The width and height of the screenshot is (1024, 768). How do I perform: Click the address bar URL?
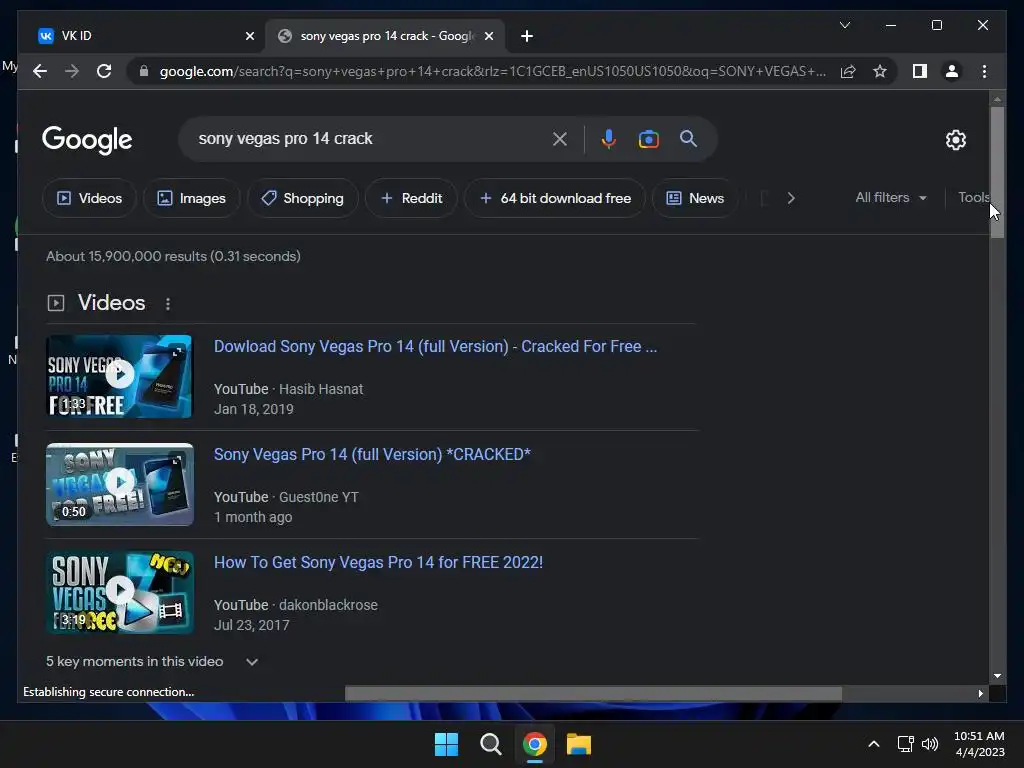492,71
